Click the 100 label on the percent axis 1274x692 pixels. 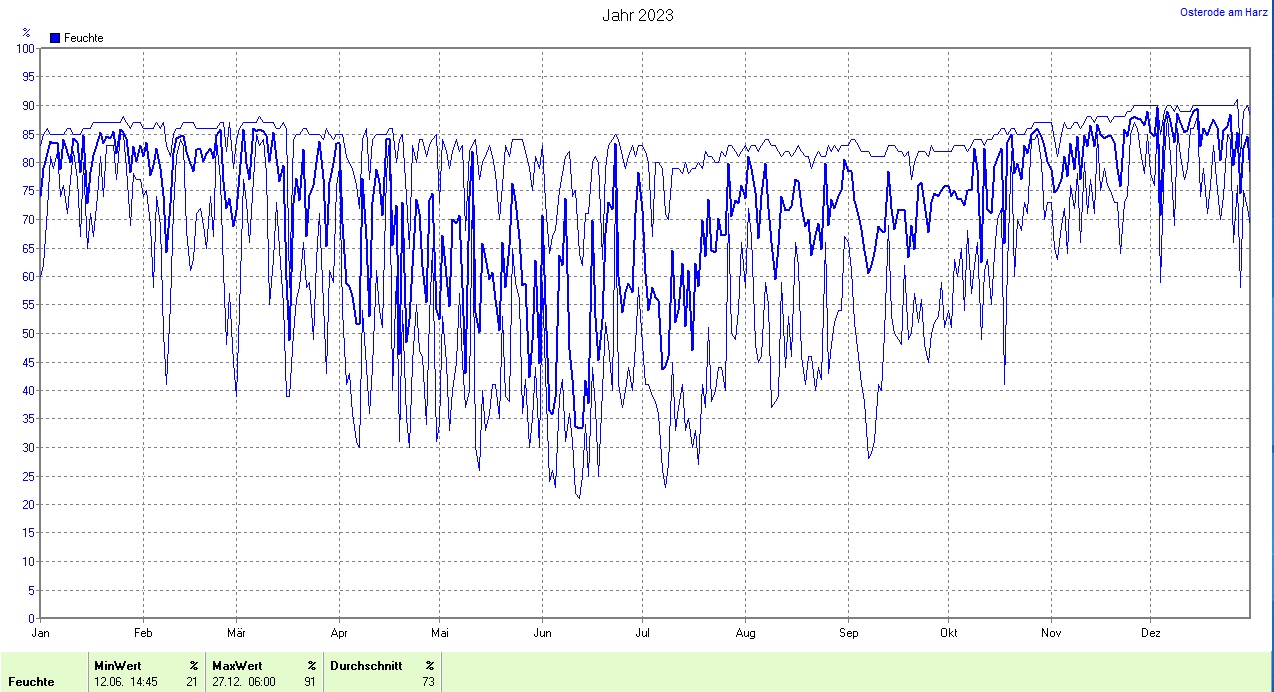coord(25,48)
